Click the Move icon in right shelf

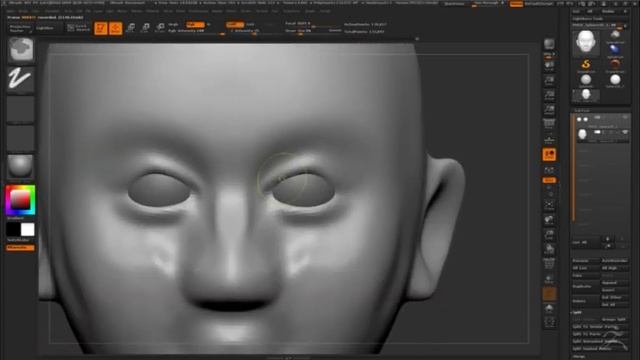click(x=549, y=220)
